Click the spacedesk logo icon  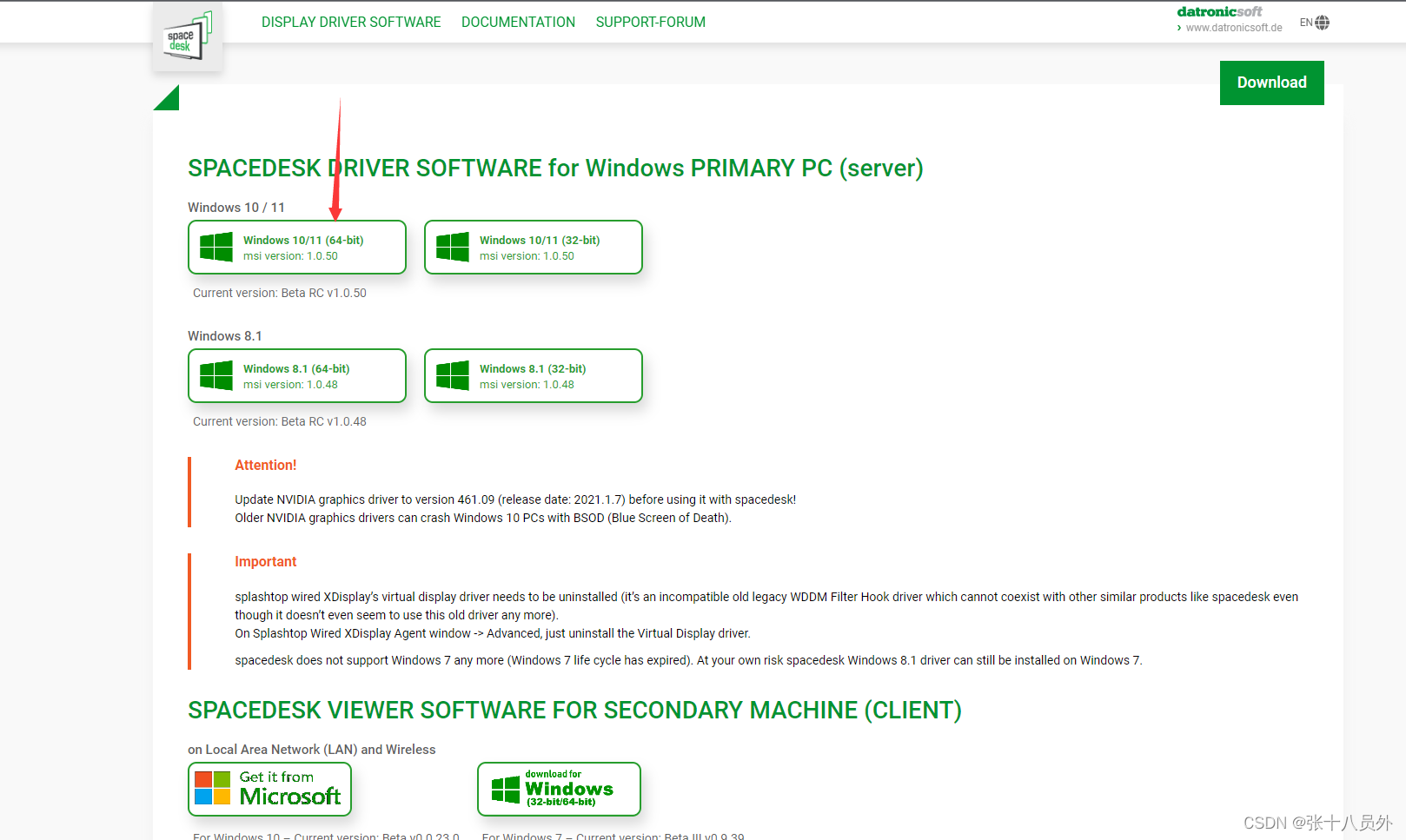coord(188,36)
